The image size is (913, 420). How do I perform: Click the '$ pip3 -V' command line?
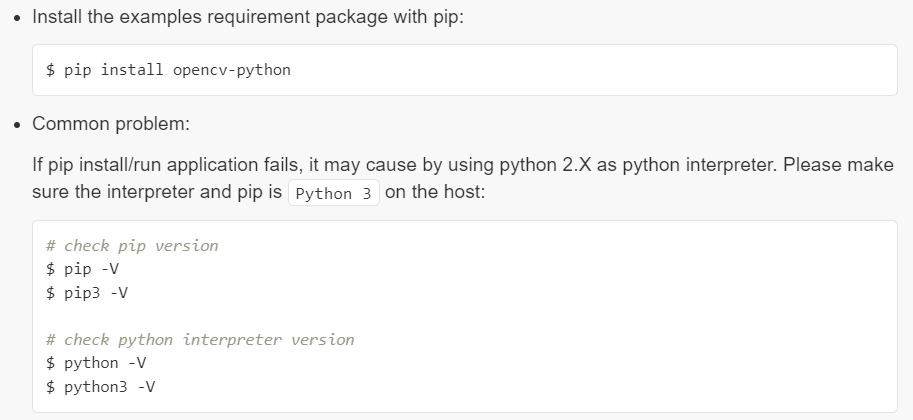[87, 292]
